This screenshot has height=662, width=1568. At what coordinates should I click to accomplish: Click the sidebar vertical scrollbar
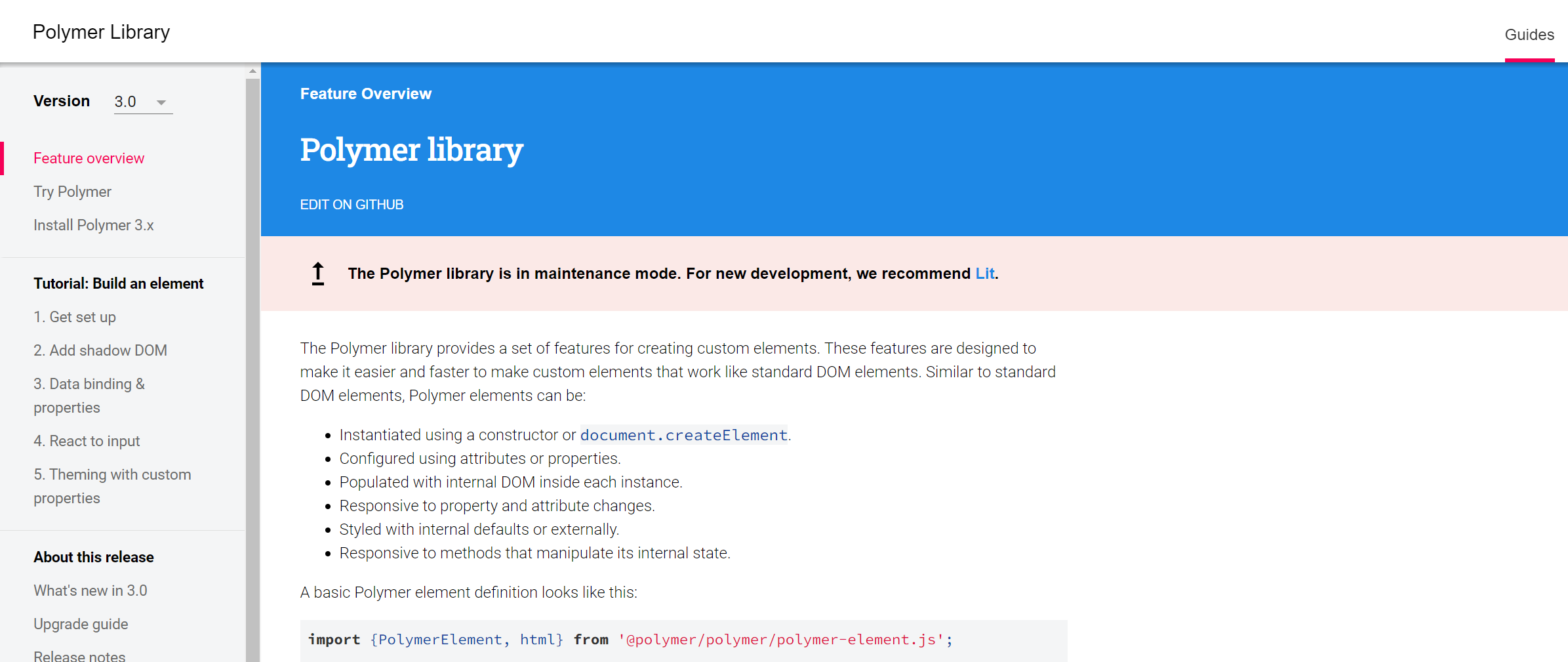click(x=252, y=370)
